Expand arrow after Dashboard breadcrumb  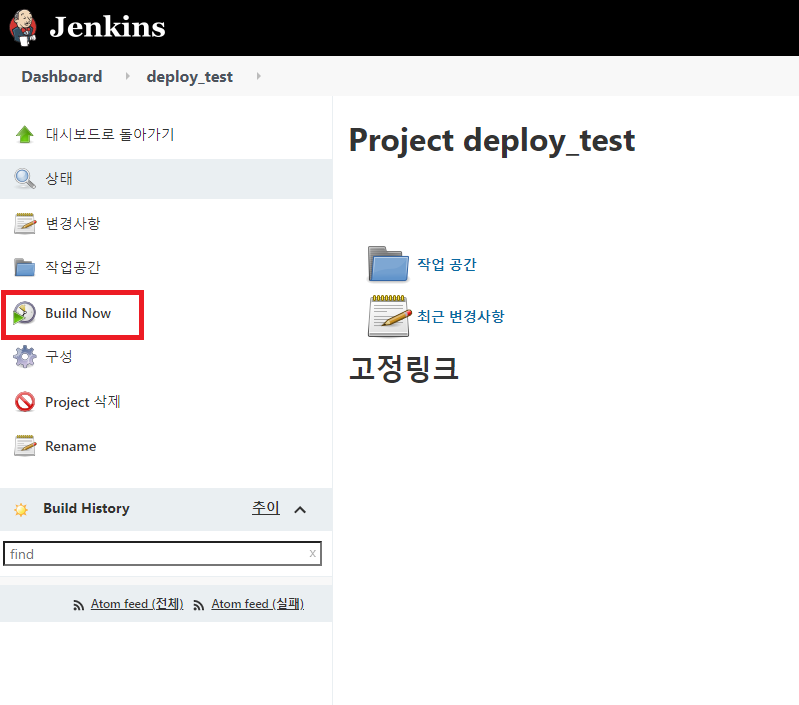[127, 76]
